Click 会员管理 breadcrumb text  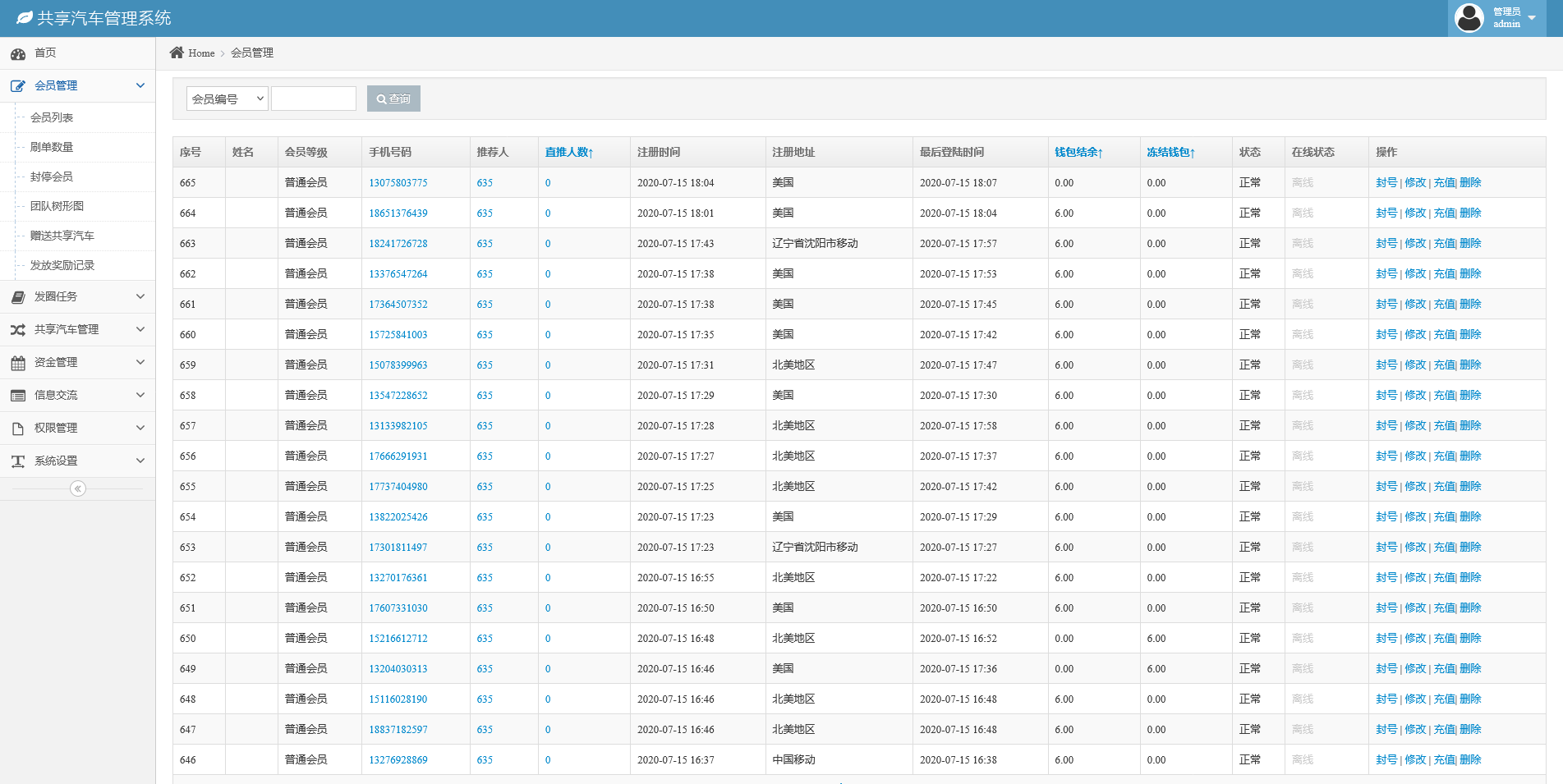point(252,53)
